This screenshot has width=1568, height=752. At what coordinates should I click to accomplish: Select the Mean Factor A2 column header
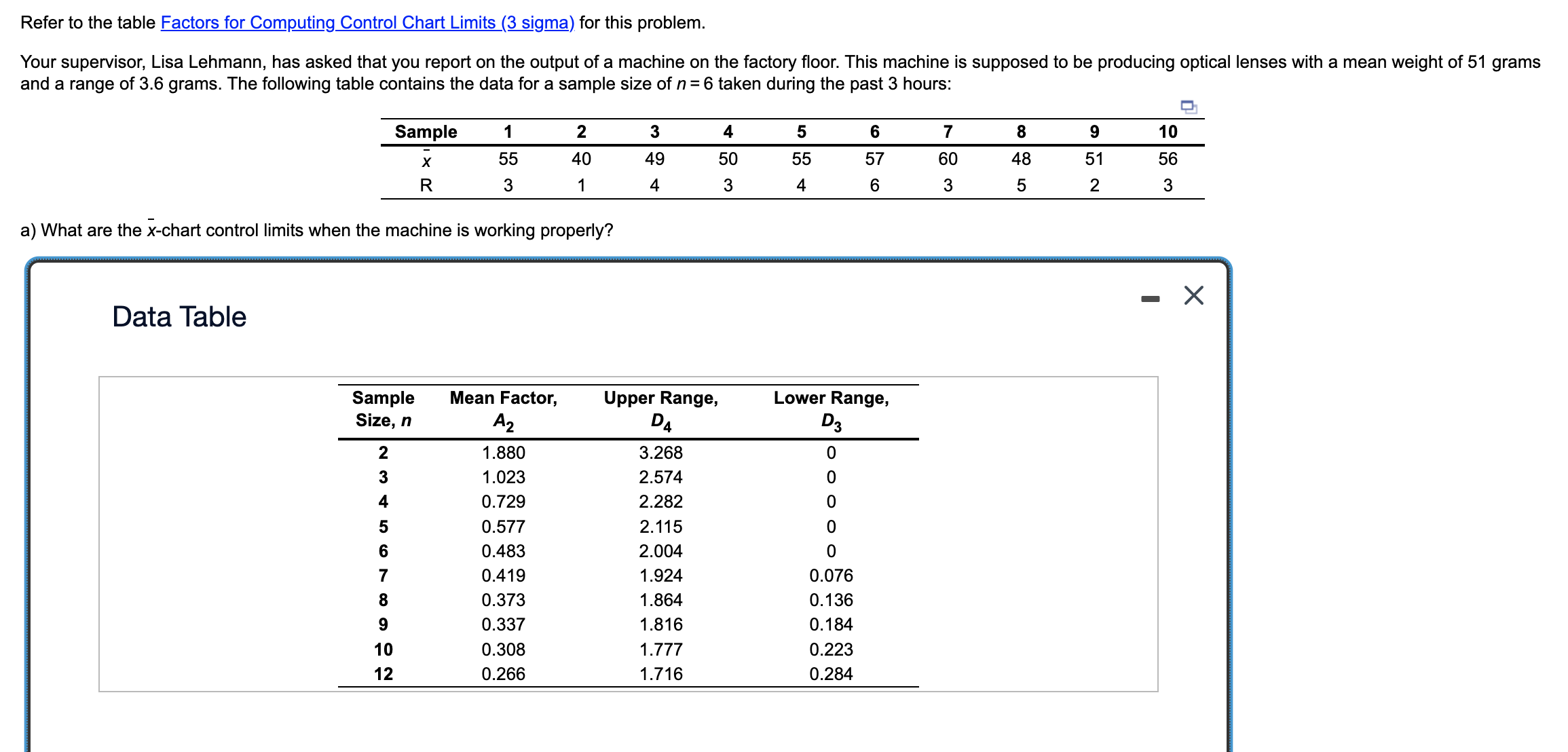click(x=503, y=409)
